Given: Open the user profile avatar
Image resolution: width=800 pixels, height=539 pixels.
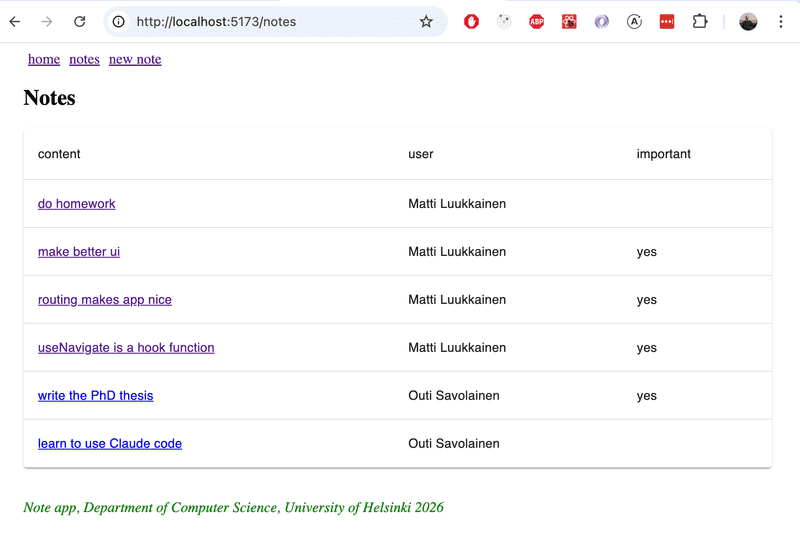Looking at the screenshot, I should [x=748, y=21].
